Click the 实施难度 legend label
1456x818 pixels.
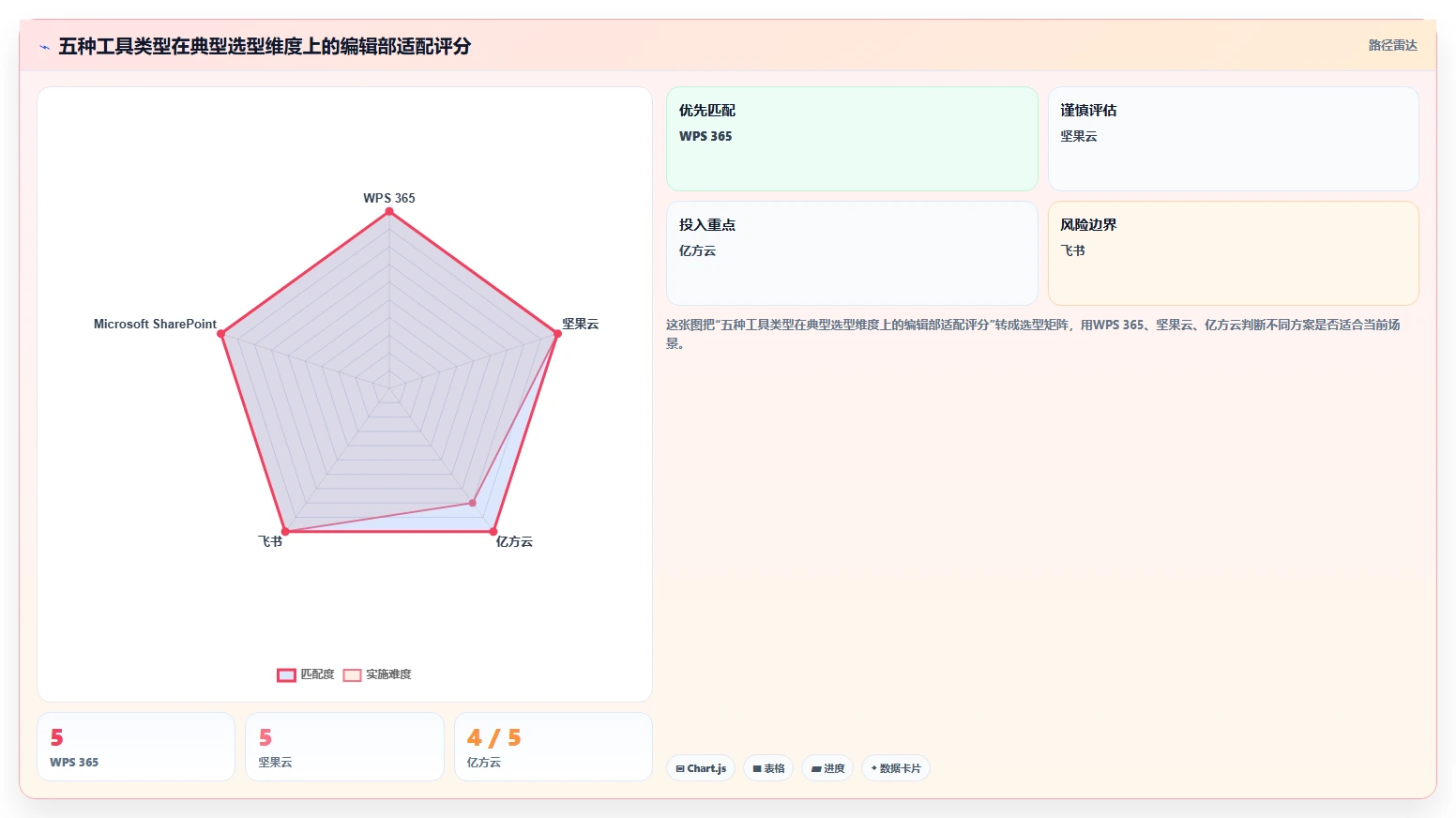388,674
